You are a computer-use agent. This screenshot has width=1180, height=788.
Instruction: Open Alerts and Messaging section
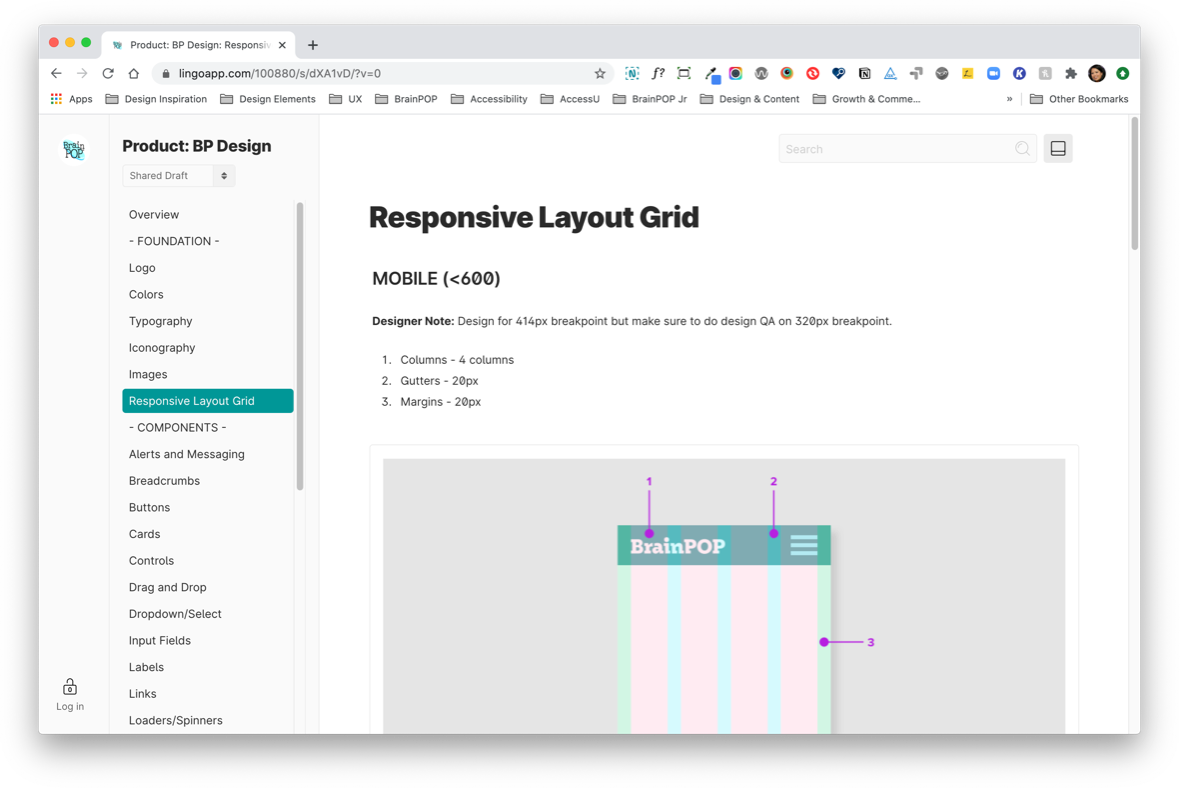pos(187,454)
